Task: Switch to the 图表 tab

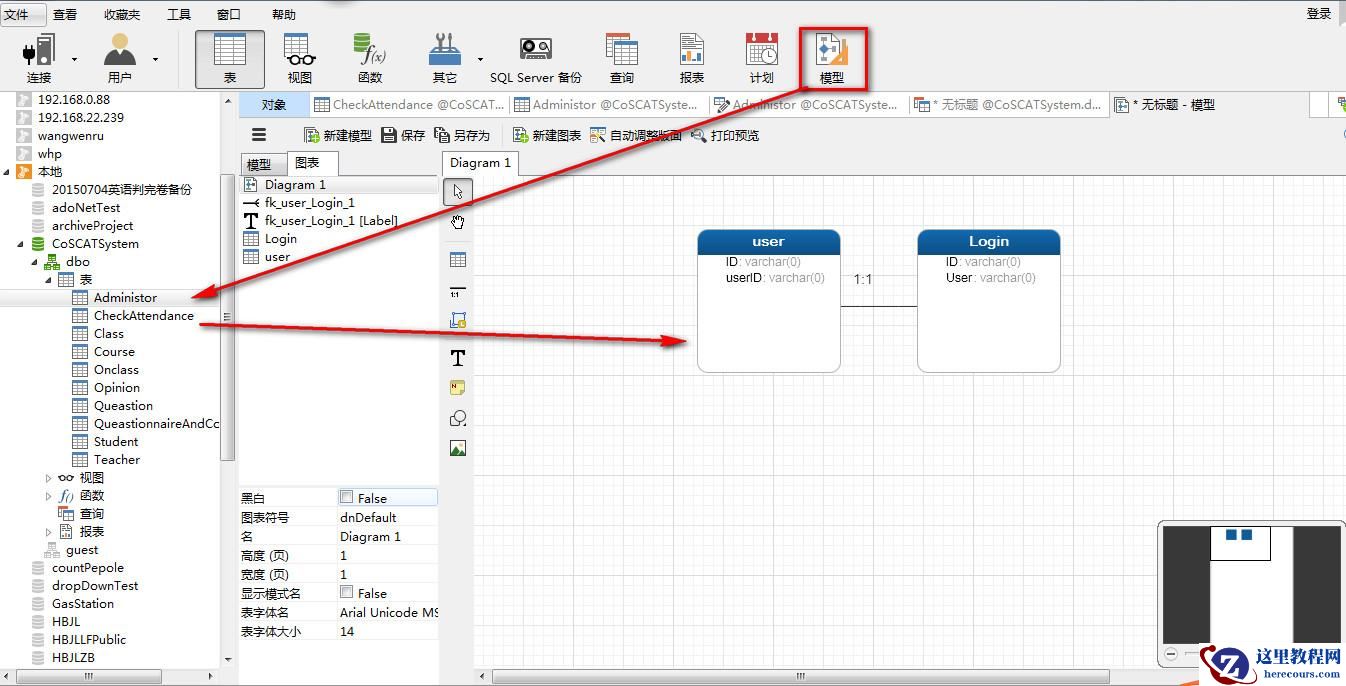Action: [x=310, y=162]
